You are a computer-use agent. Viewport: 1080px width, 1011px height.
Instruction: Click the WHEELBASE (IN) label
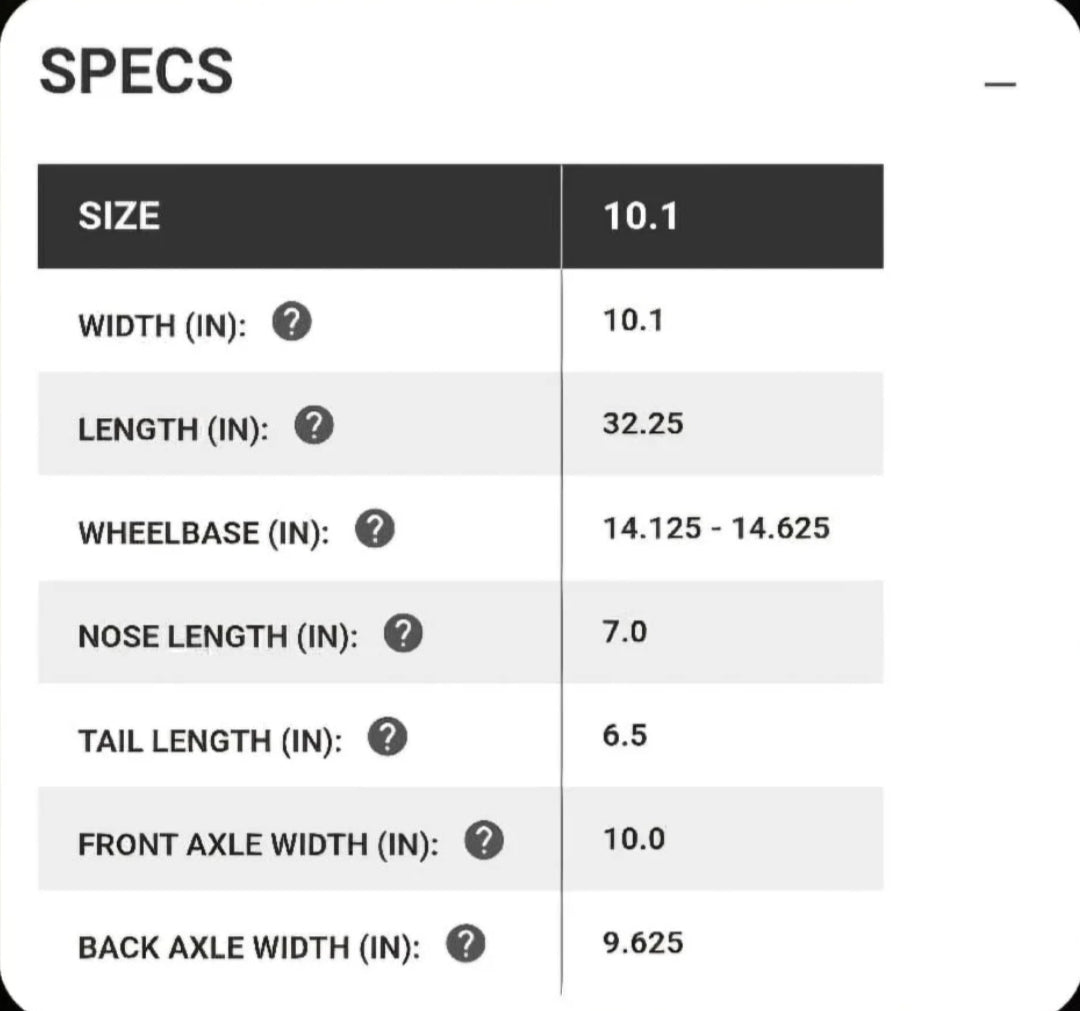pyautogui.click(x=204, y=533)
